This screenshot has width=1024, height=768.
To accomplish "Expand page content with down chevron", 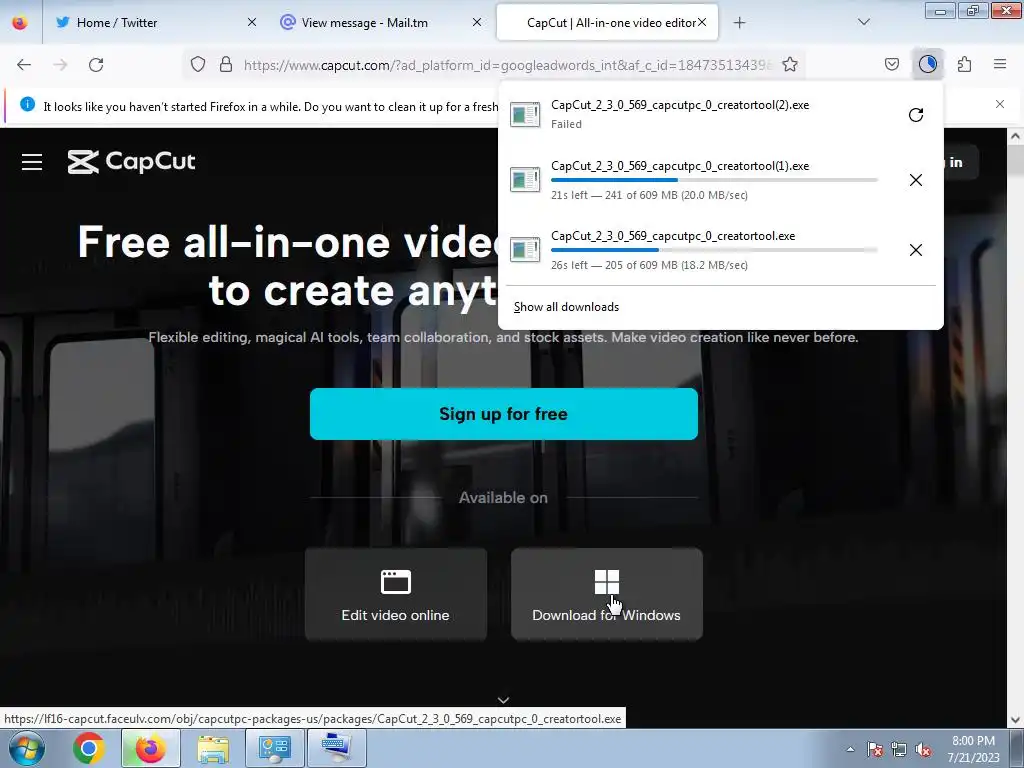I will click(504, 700).
